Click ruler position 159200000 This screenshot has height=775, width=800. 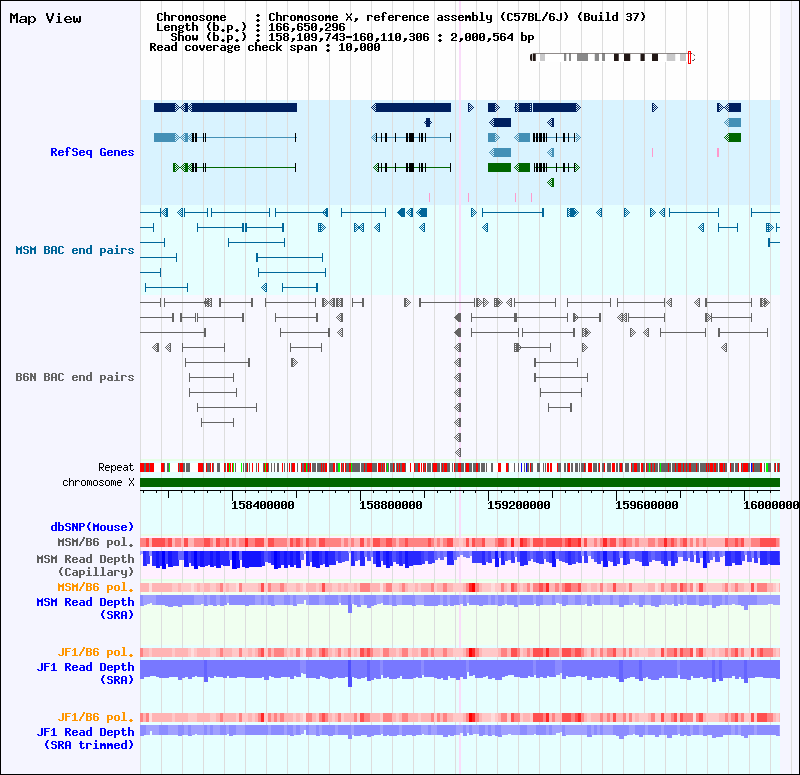pos(519,505)
